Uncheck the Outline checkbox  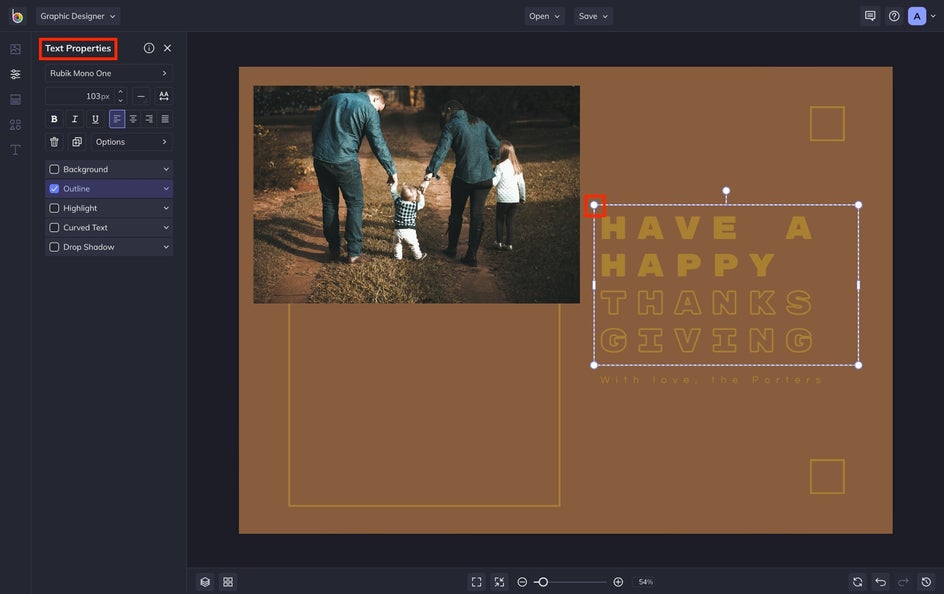(54, 188)
